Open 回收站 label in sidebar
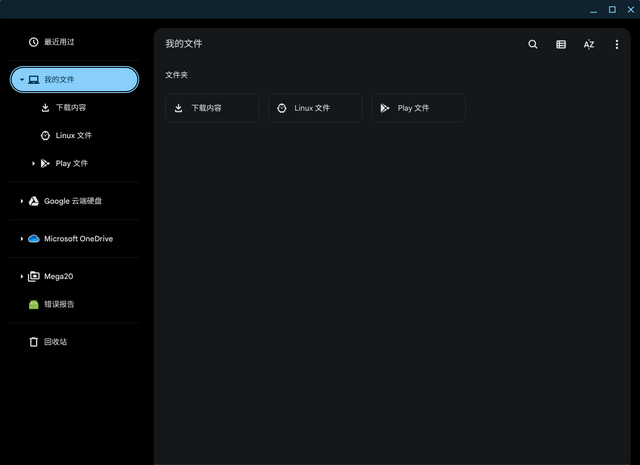The width and height of the screenshot is (640, 465). point(56,342)
